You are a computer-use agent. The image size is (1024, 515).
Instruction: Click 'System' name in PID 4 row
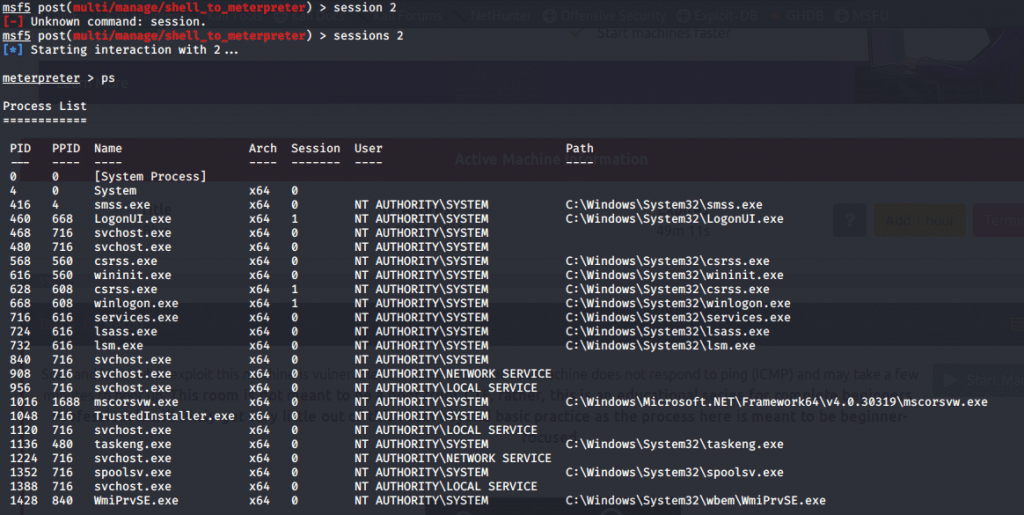tap(115, 191)
